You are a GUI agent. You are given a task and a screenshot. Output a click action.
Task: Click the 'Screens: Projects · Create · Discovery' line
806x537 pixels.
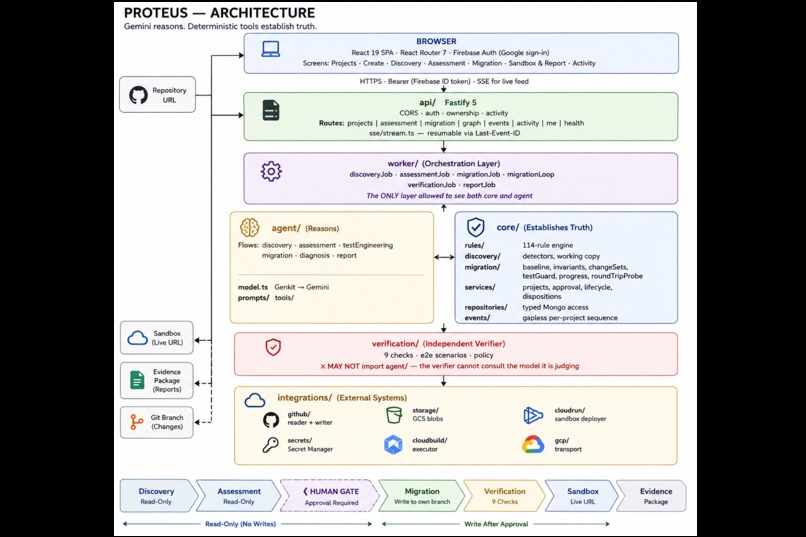click(x=449, y=63)
